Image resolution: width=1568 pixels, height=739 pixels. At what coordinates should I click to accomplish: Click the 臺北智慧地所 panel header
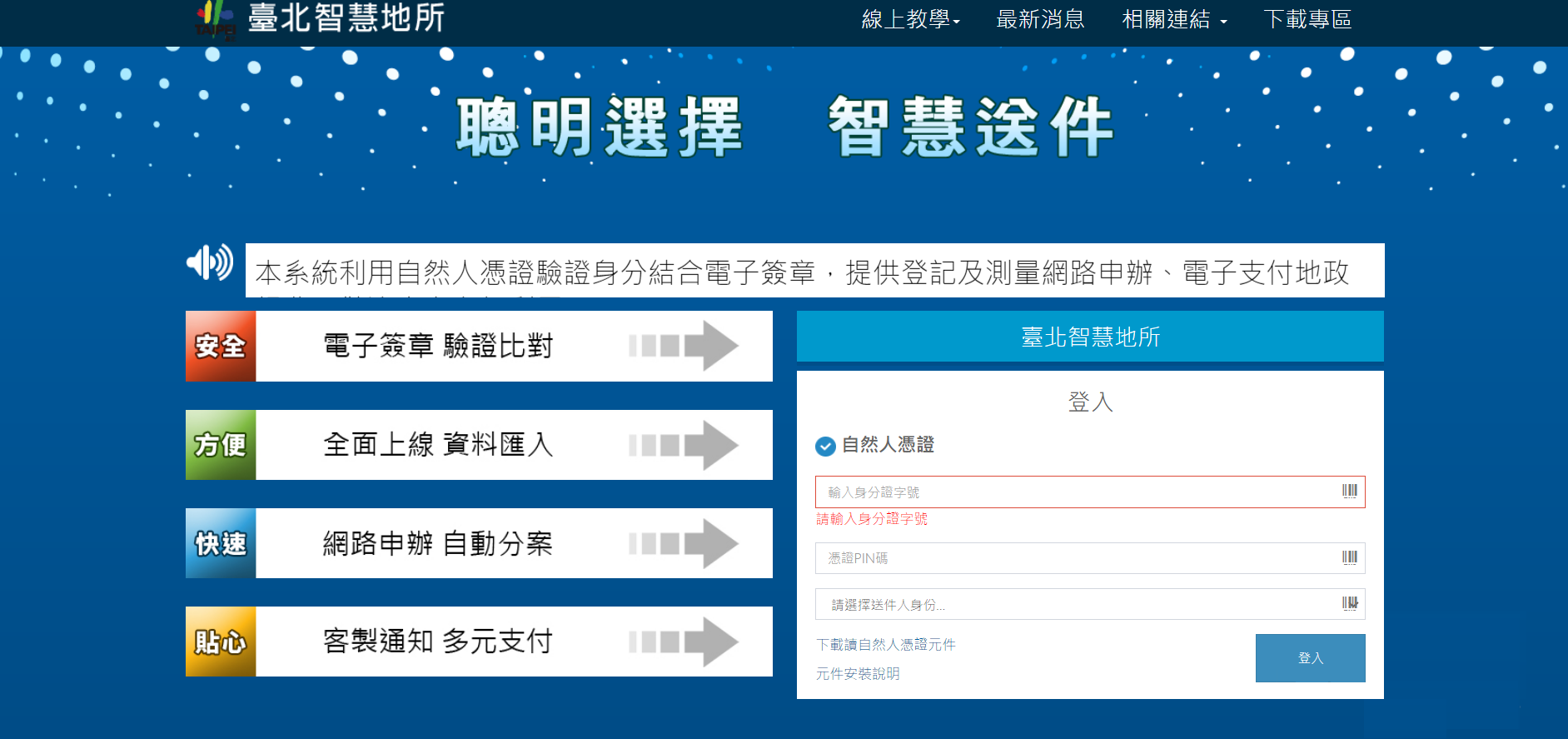pos(1090,337)
